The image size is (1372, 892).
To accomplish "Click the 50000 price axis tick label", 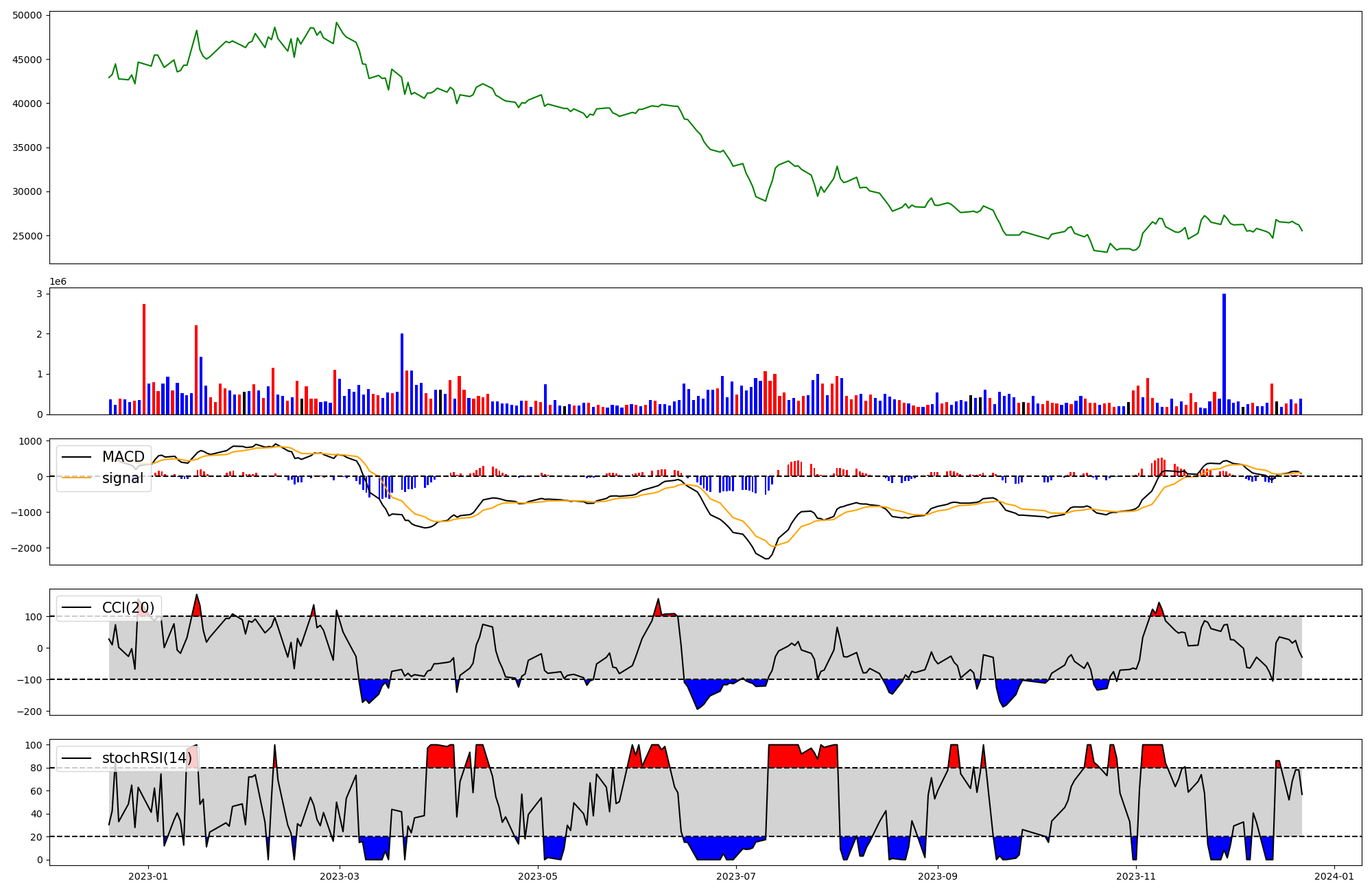I will tap(27, 15).
